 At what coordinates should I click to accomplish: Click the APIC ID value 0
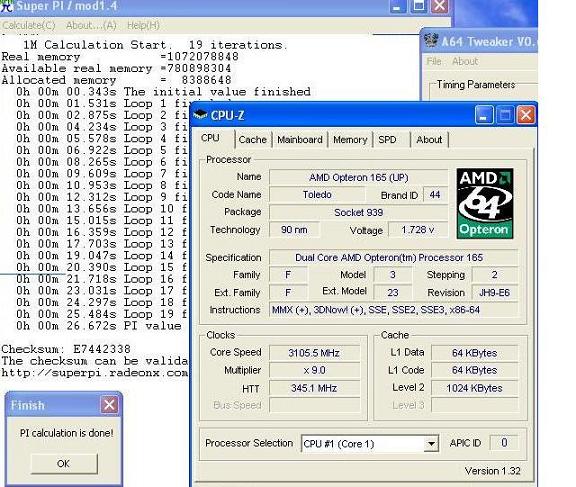[x=504, y=443]
